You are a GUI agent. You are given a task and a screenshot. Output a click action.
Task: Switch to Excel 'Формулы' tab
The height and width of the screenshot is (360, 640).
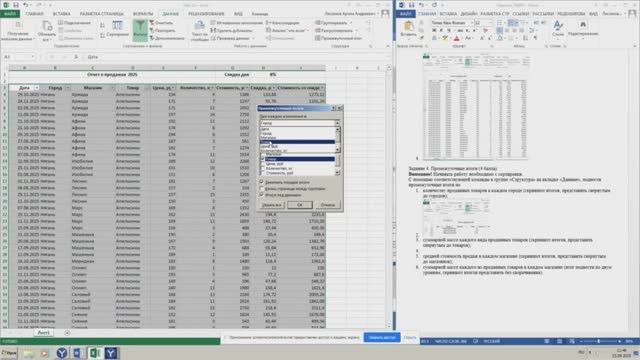point(143,13)
